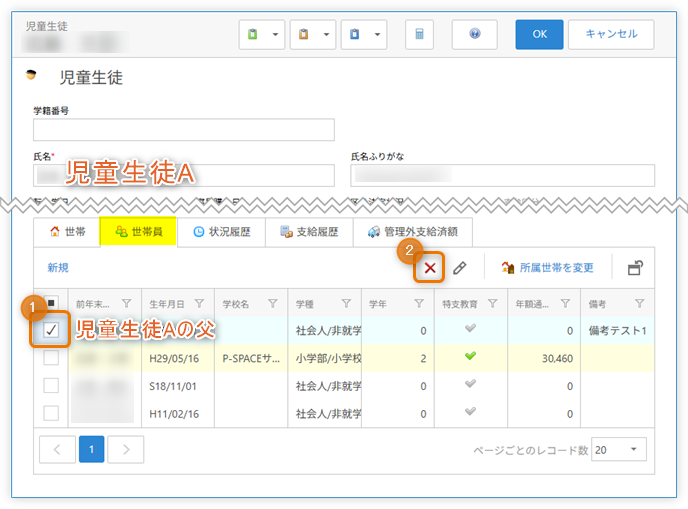Click the キャンセル button
The height and width of the screenshot is (509, 688).
pos(611,34)
